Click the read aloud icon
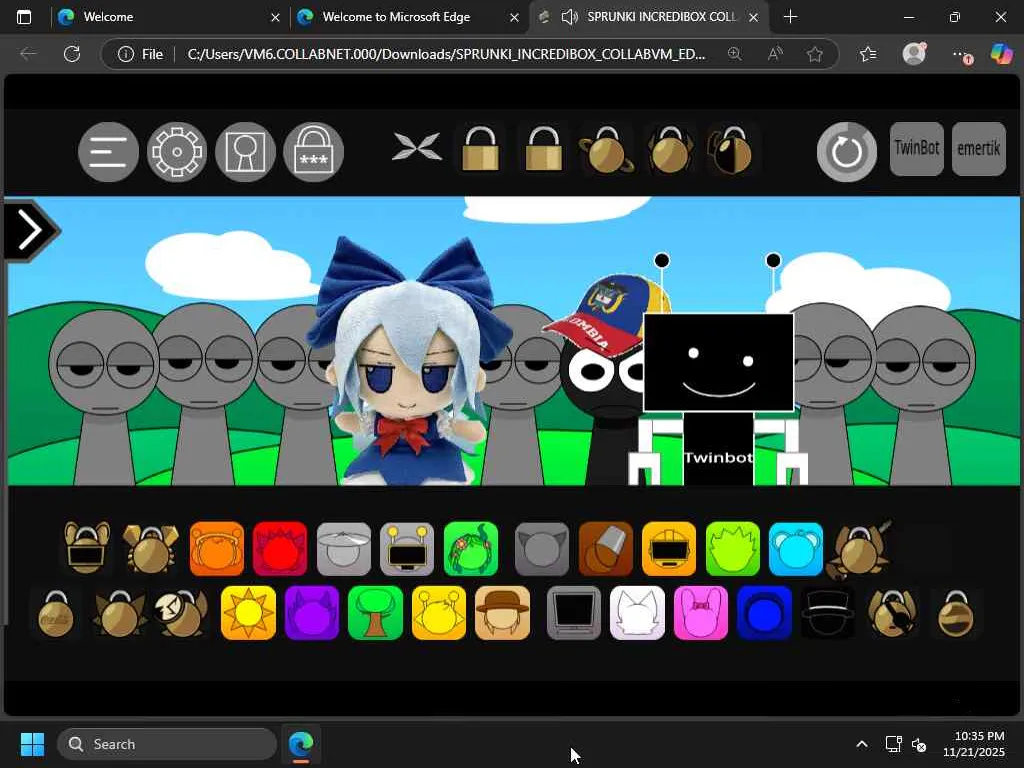The height and width of the screenshot is (768, 1024). tap(775, 54)
